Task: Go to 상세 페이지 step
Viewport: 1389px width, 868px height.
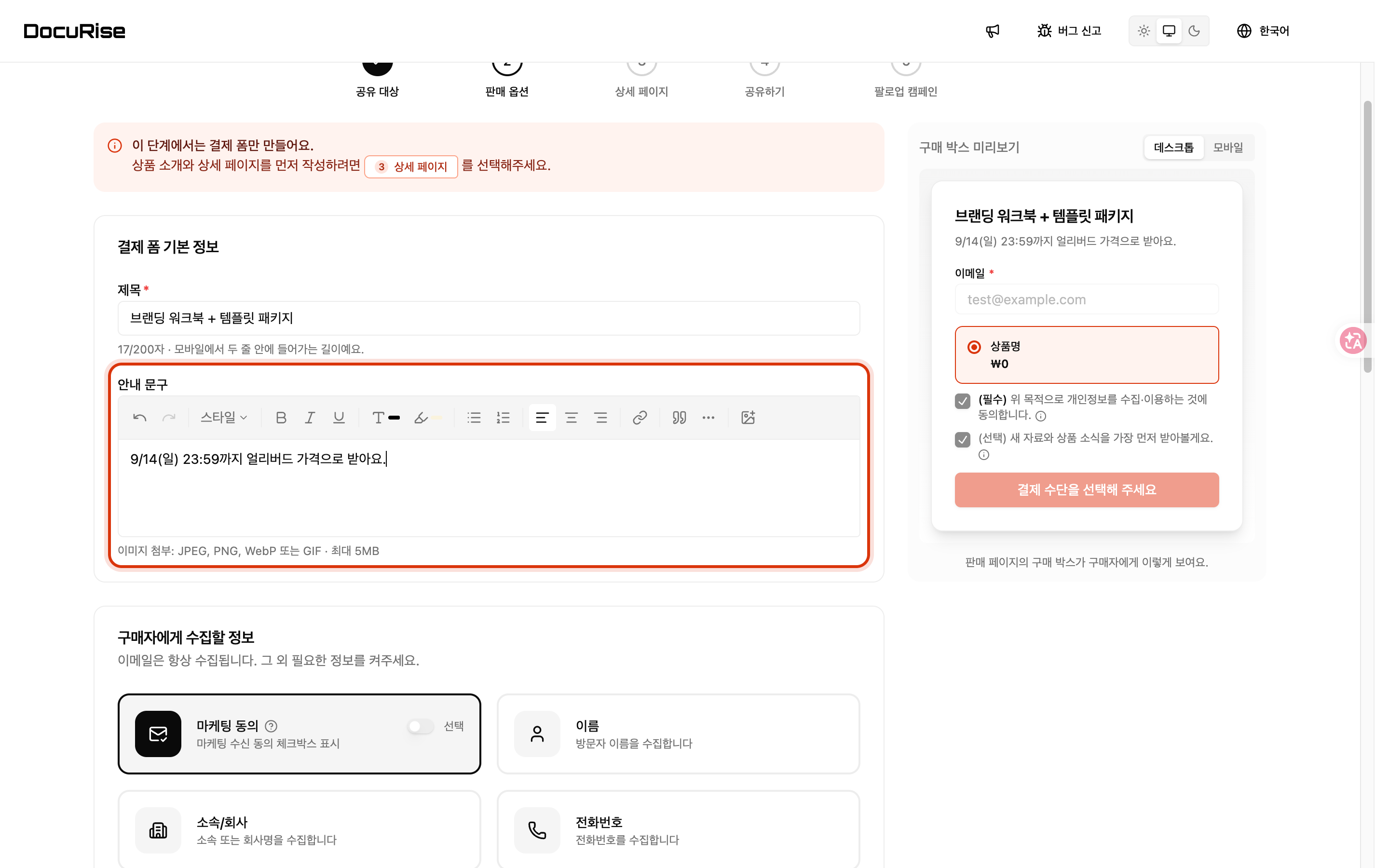Action: (x=642, y=81)
